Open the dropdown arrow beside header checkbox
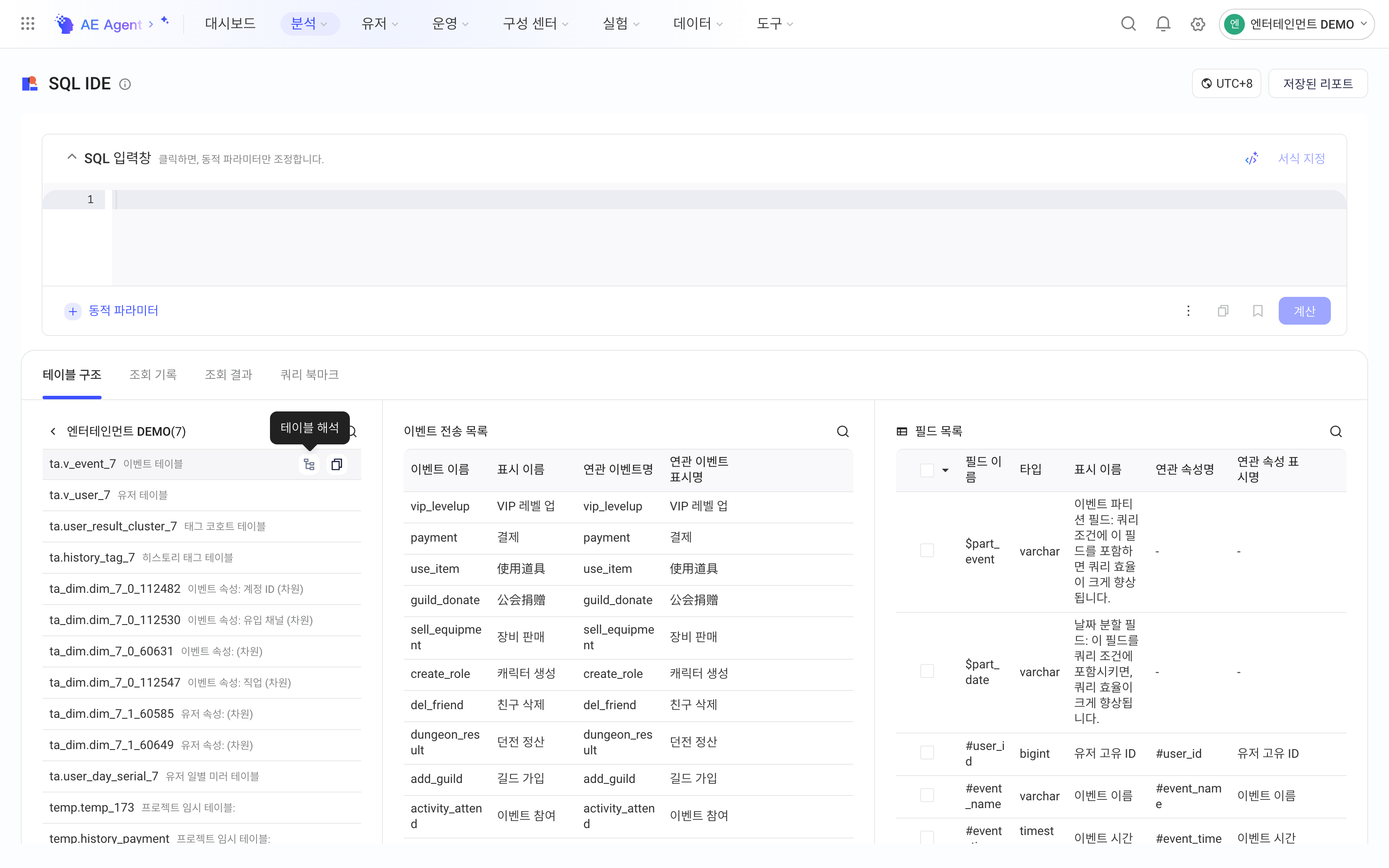This screenshot has width=1389, height=868. pos(945,470)
